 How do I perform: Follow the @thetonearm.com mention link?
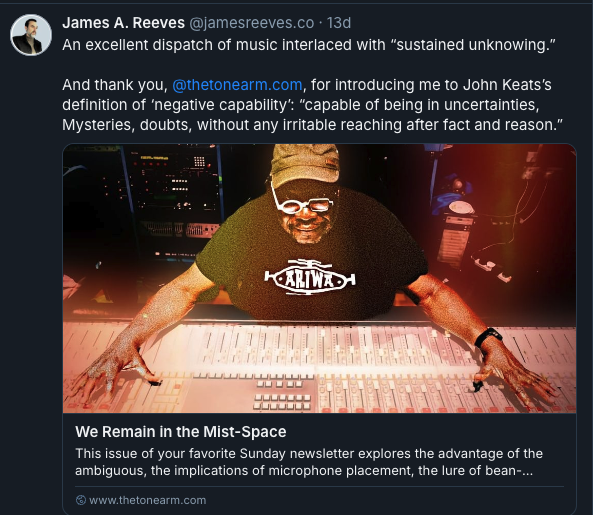click(237, 85)
